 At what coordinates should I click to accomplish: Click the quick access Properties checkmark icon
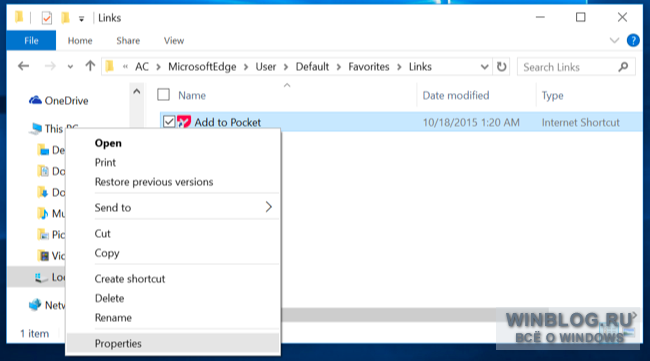click(47, 18)
